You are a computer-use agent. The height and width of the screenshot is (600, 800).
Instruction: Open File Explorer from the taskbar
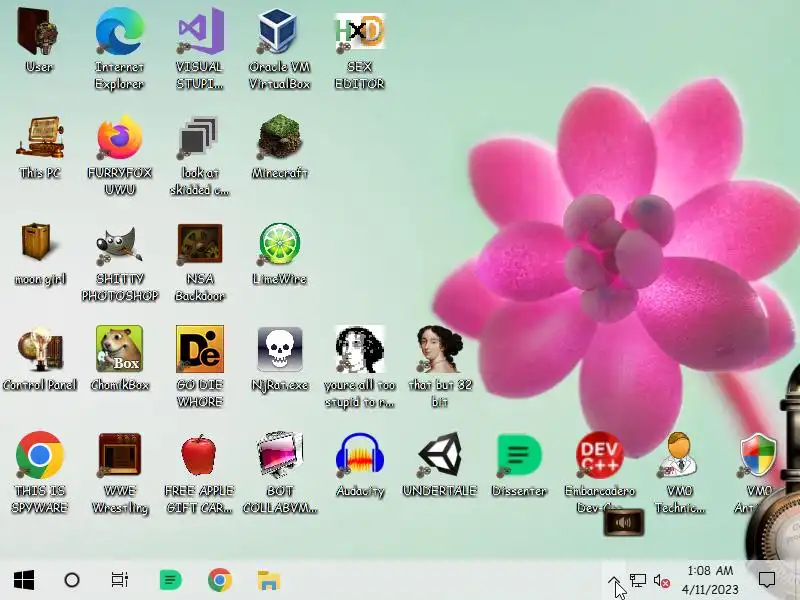point(269,581)
